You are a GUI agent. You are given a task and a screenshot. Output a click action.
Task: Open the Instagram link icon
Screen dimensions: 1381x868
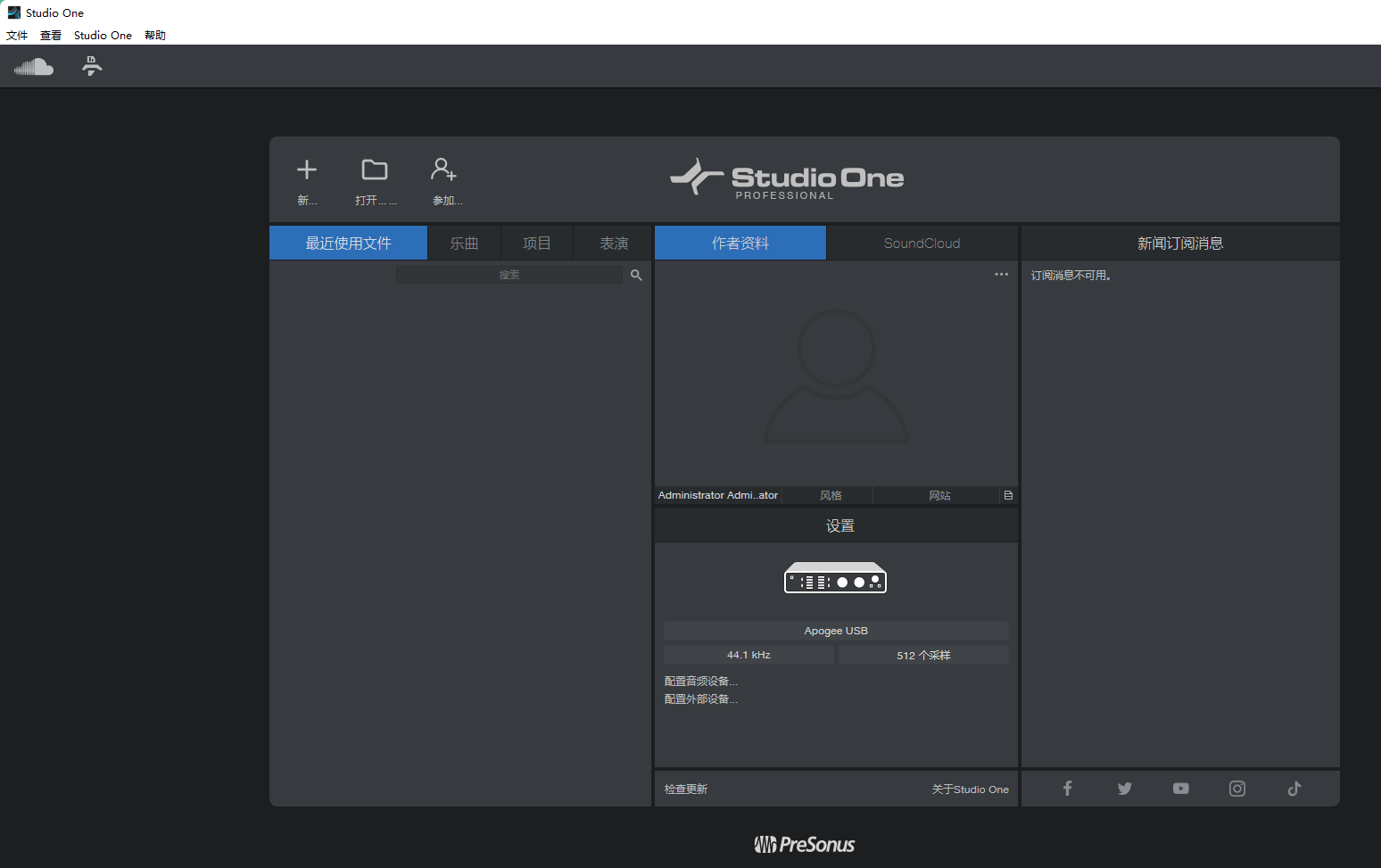click(1237, 789)
